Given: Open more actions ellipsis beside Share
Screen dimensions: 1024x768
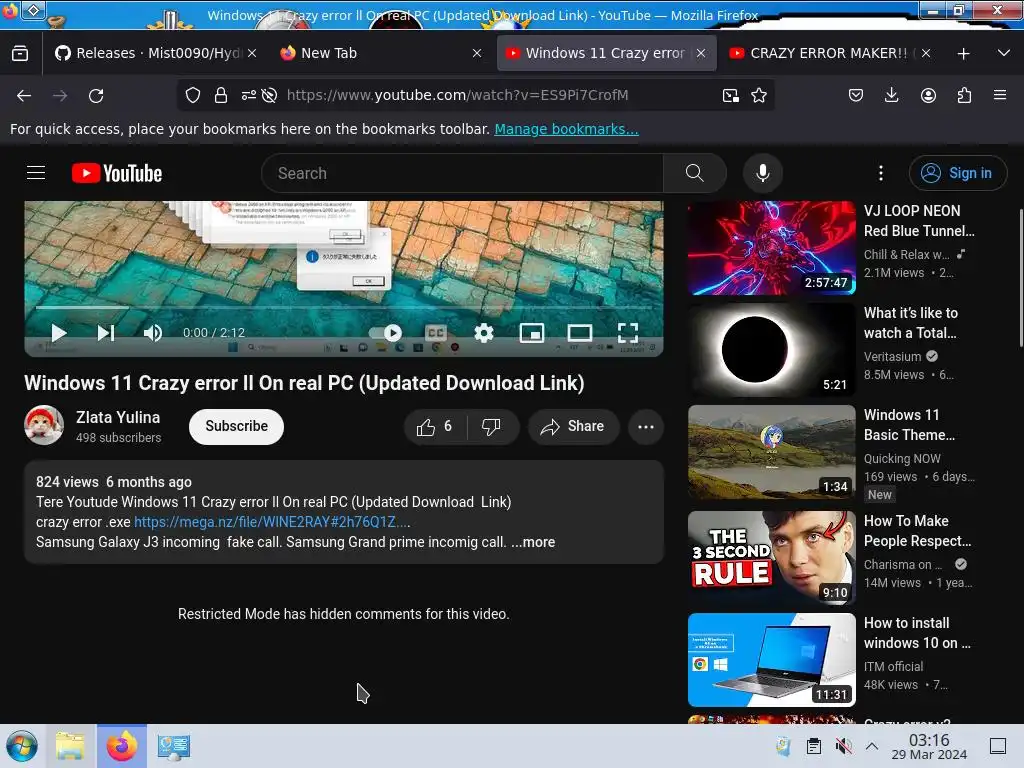Looking at the screenshot, I should [x=646, y=427].
